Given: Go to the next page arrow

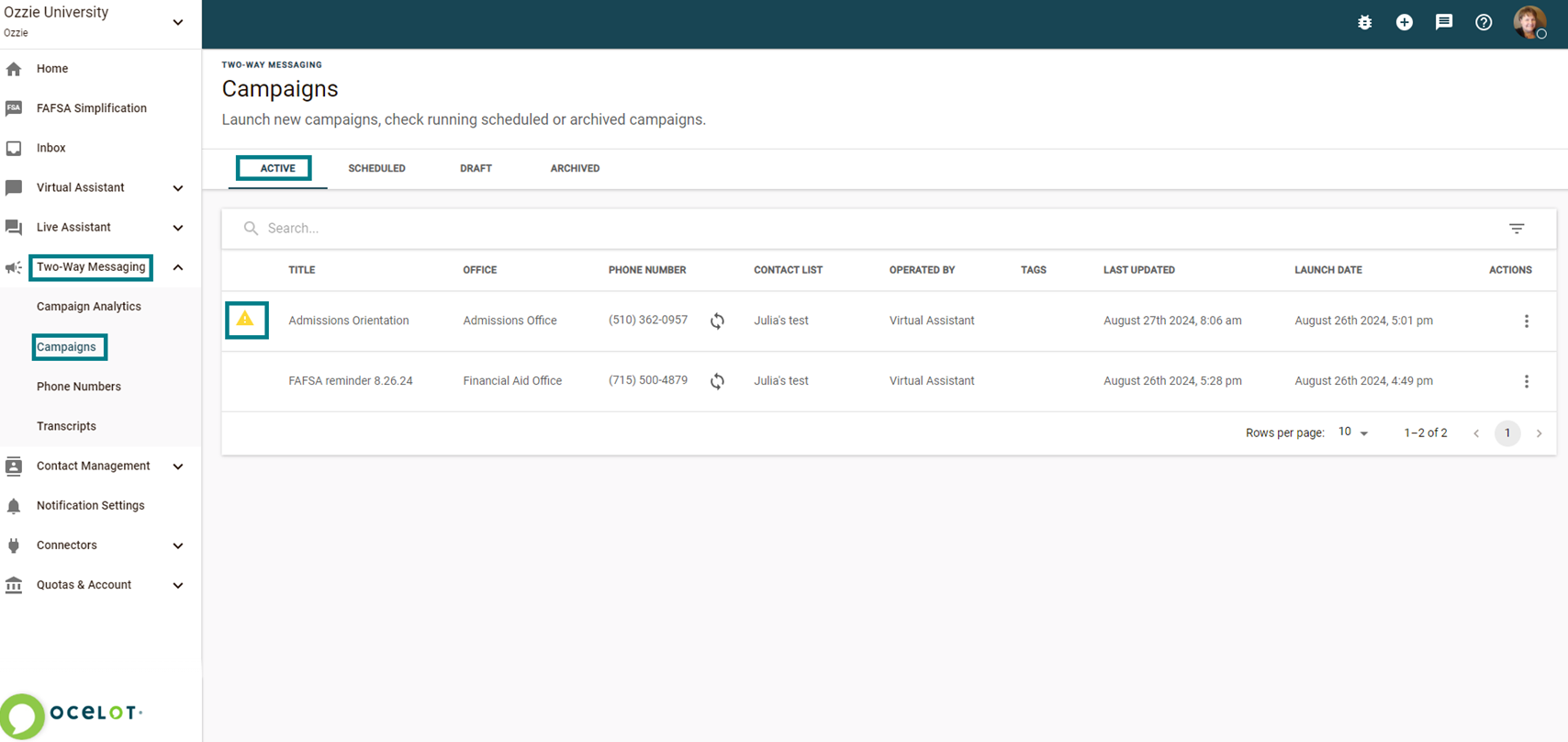Looking at the screenshot, I should (x=1540, y=433).
